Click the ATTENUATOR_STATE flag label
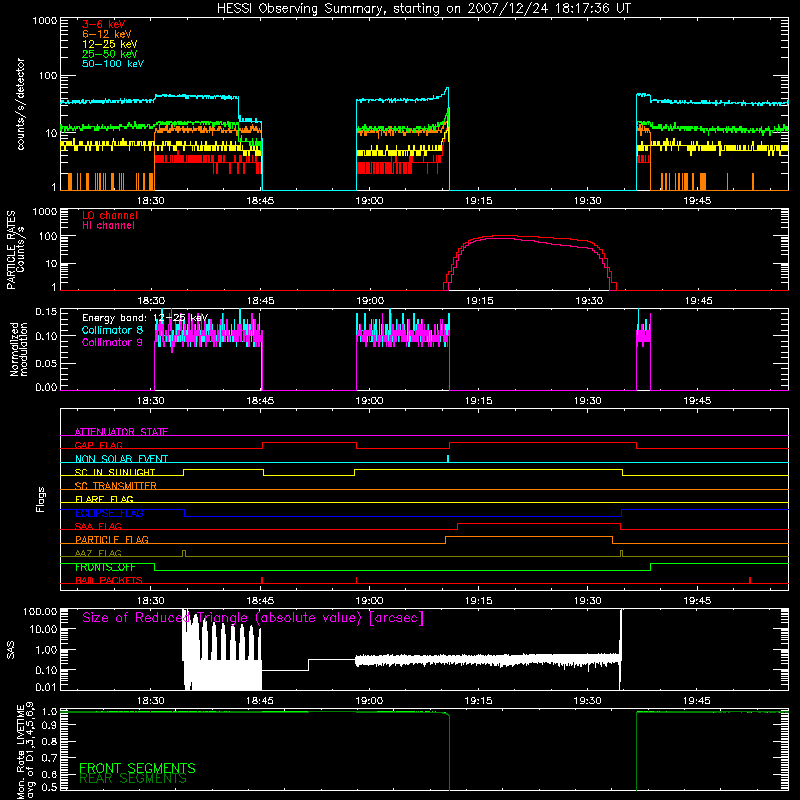 (121, 432)
